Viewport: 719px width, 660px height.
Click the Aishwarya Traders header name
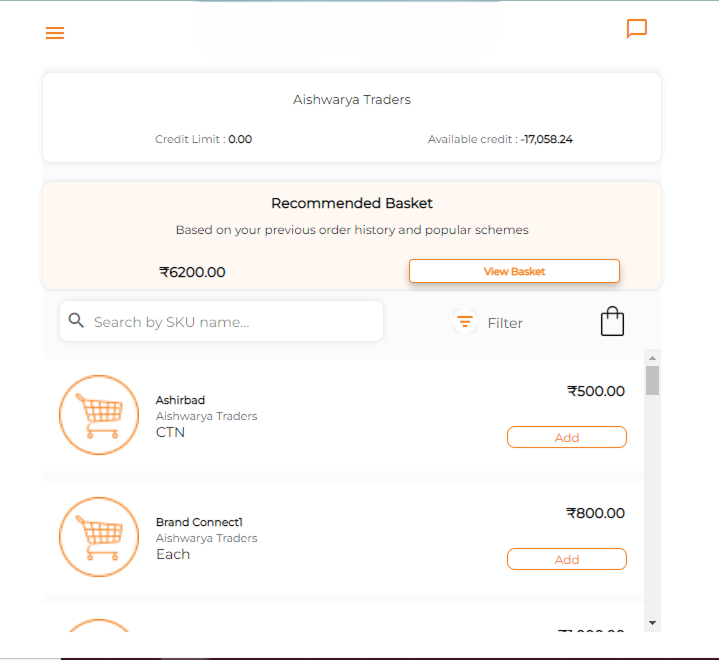[x=352, y=100]
